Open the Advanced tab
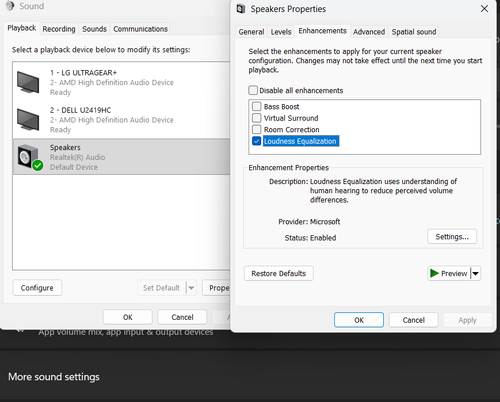The height and width of the screenshot is (402, 500). 369,32
